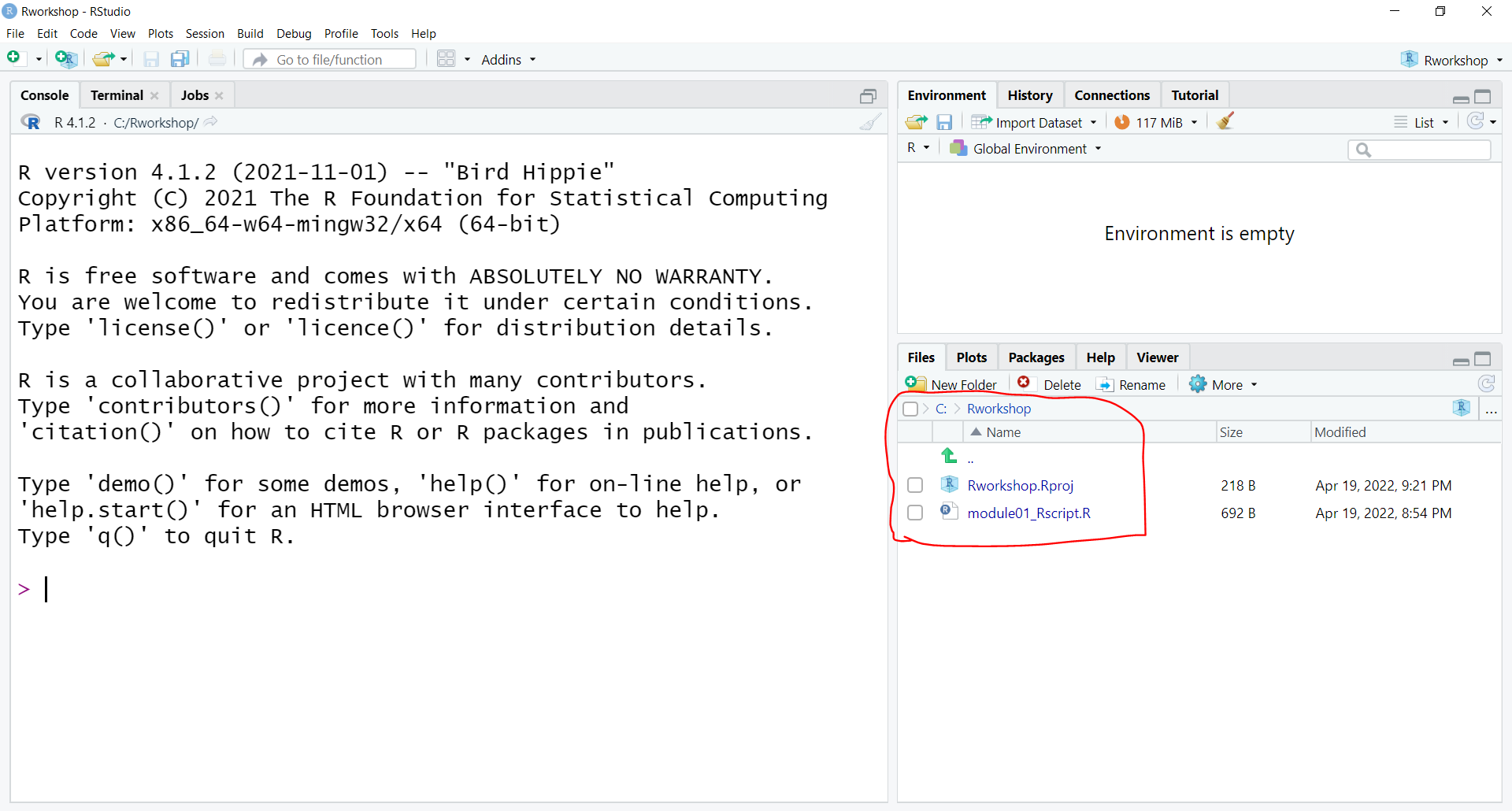The width and height of the screenshot is (1512, 811).
Task: Check the box for Rworkshop.Rproj
Action: [915, 485]
